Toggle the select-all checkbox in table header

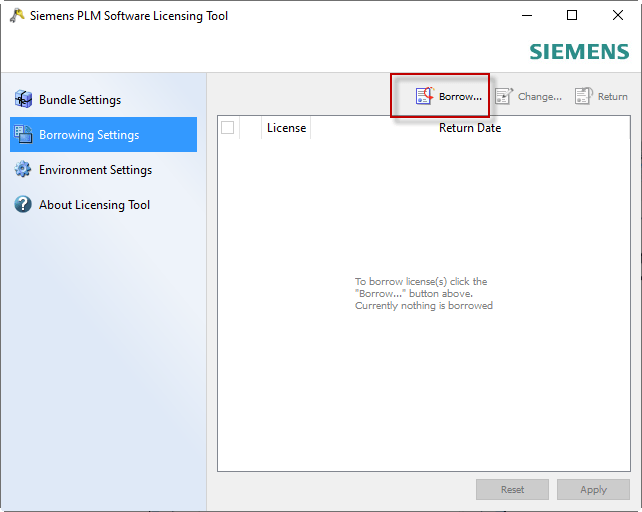point(227,127)
